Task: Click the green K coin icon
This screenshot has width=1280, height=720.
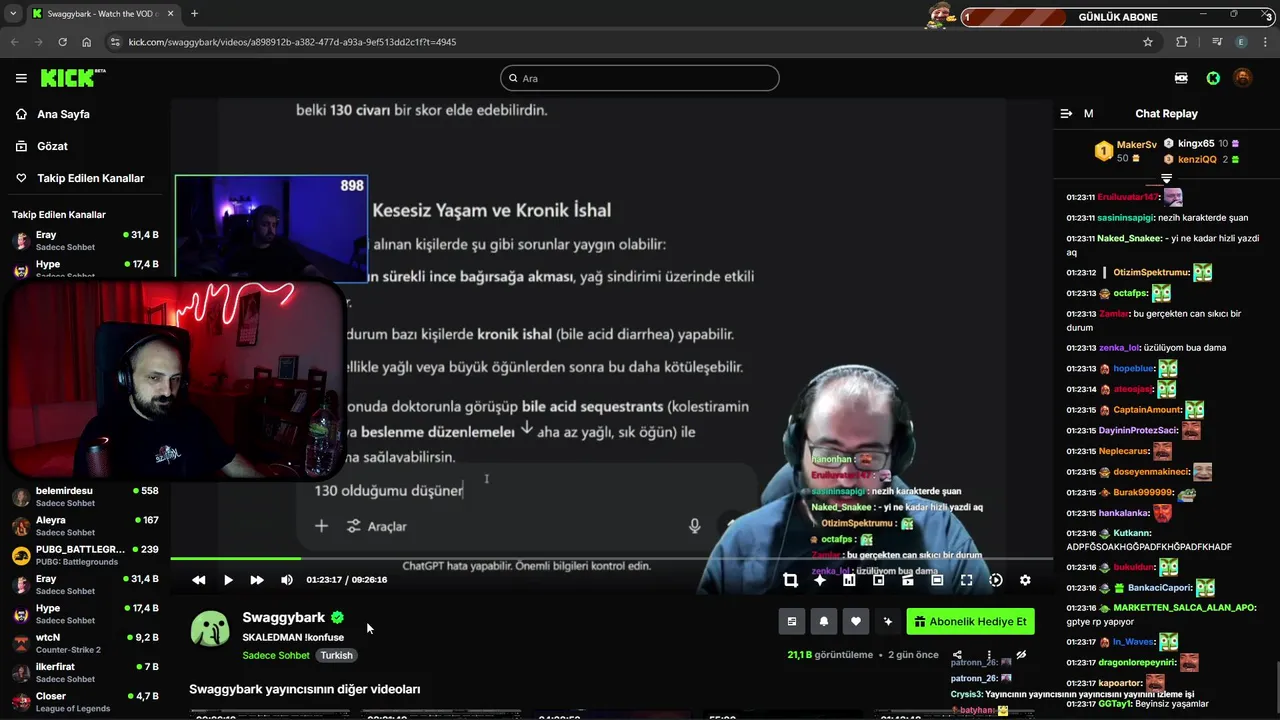Action: pyautogui.click(x=1213, y=78)
